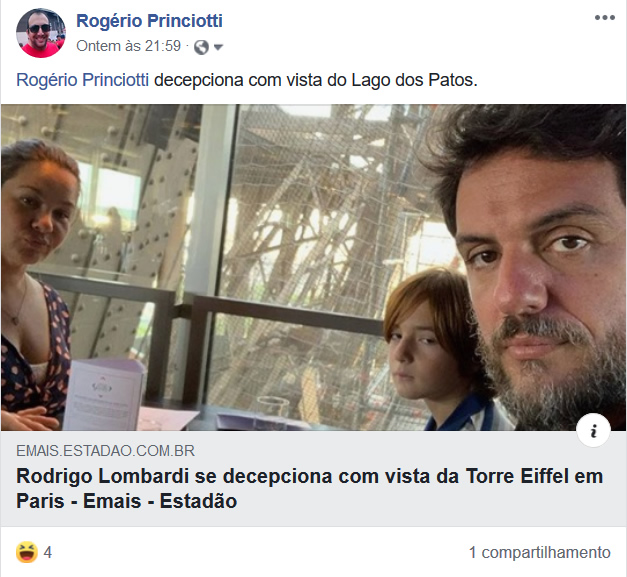
Task: Click tagged Rogério Princiotti in post text
Action: [82, 80]
